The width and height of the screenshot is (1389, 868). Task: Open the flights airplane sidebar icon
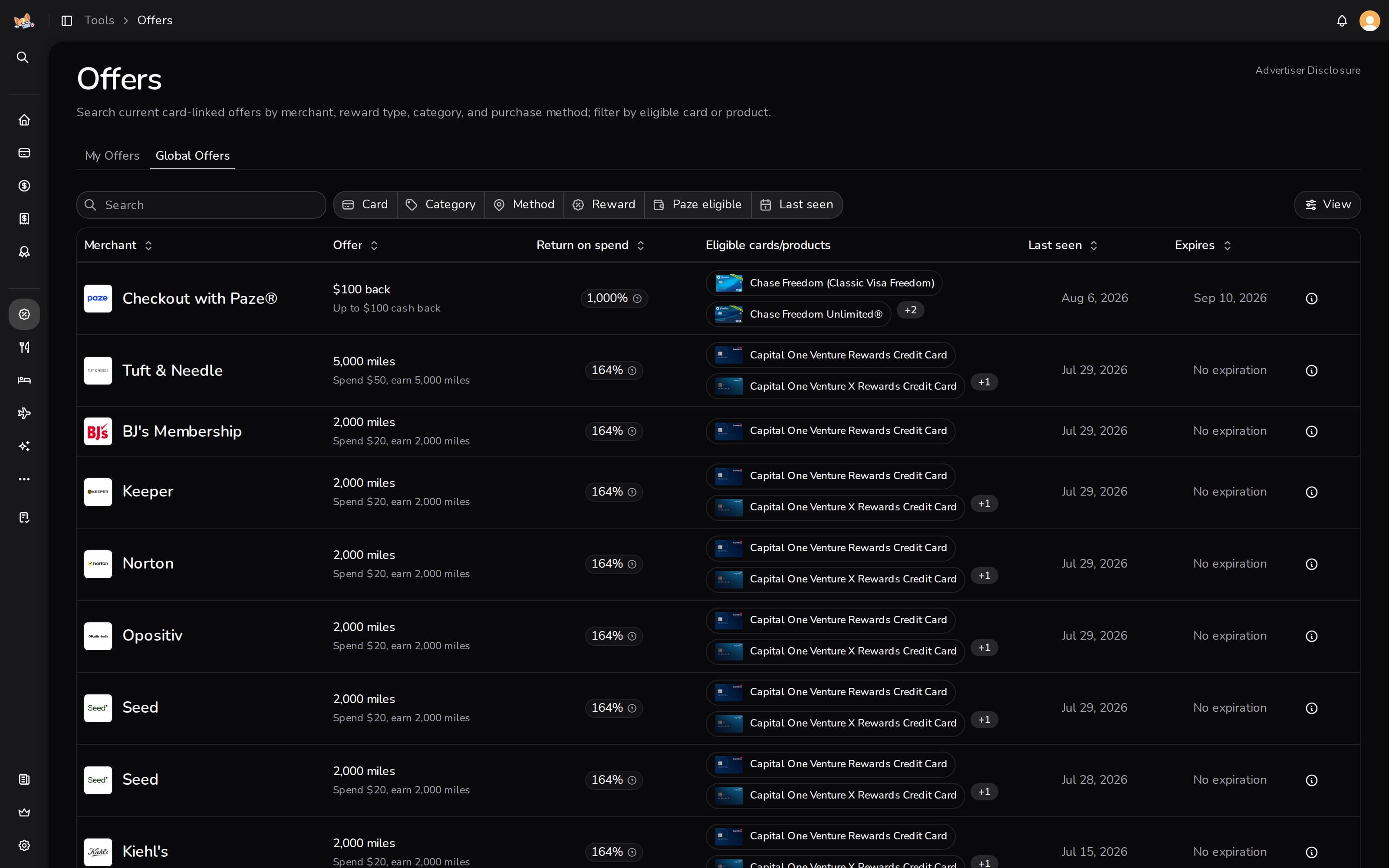pos(24,413)
